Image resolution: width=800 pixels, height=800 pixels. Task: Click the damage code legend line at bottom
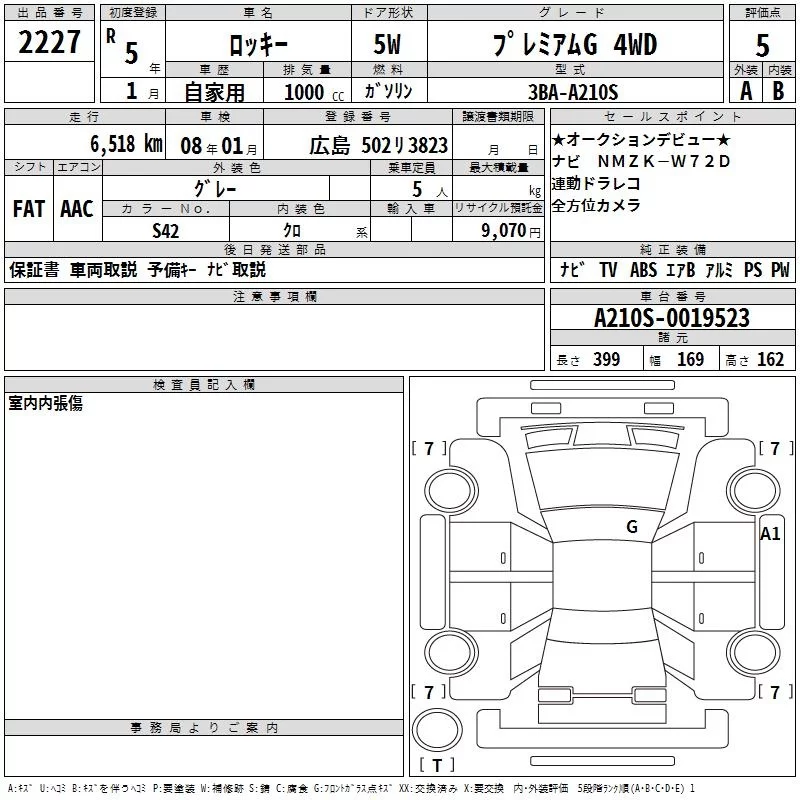[x=351, y=789]
